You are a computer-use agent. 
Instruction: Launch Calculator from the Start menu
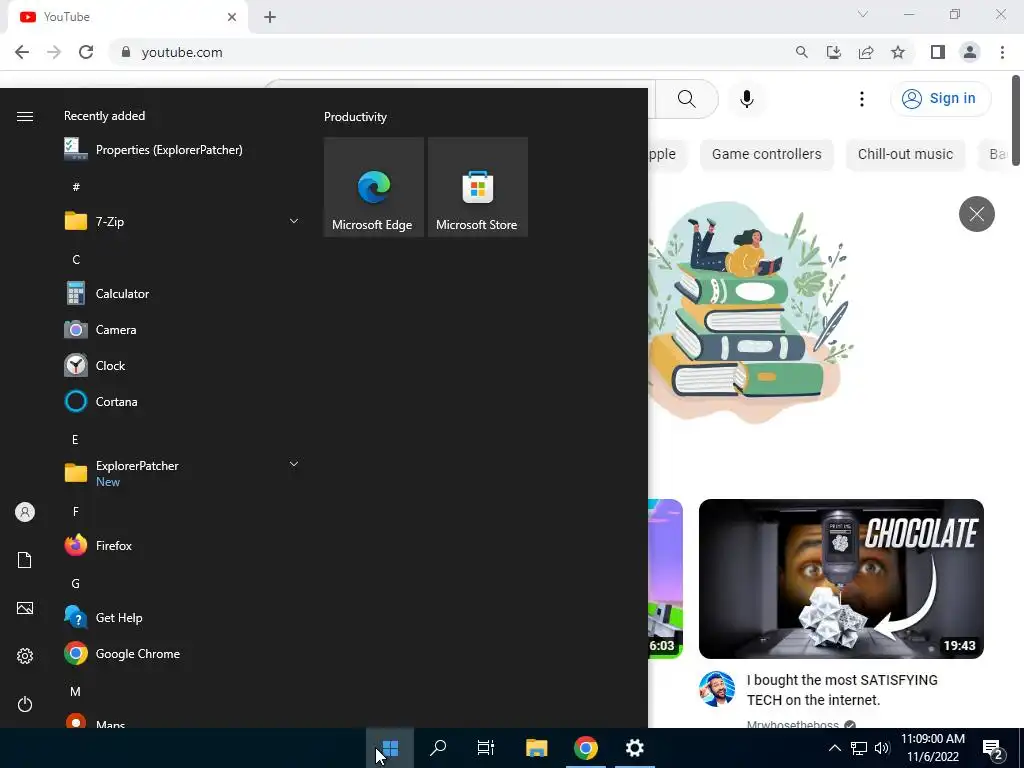[x=183, y=294]
